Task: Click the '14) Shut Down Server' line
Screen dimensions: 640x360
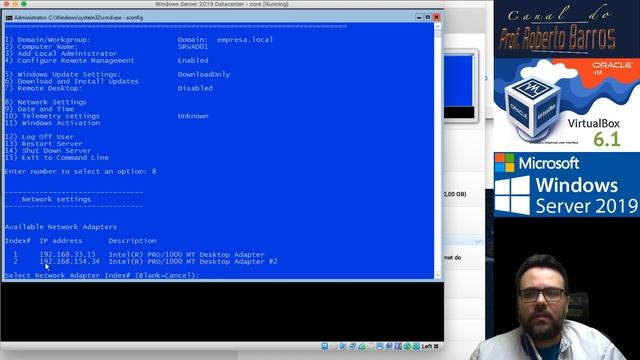Action: [48, 151]
